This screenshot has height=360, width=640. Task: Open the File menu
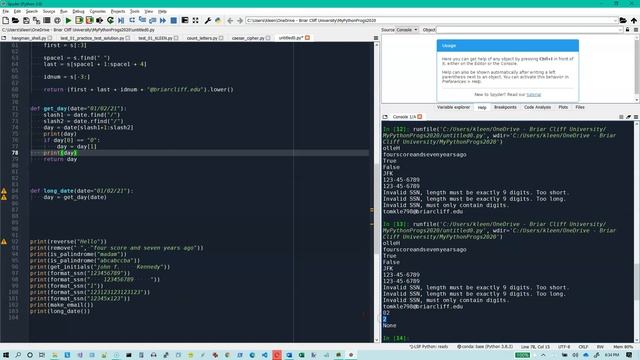5,11
